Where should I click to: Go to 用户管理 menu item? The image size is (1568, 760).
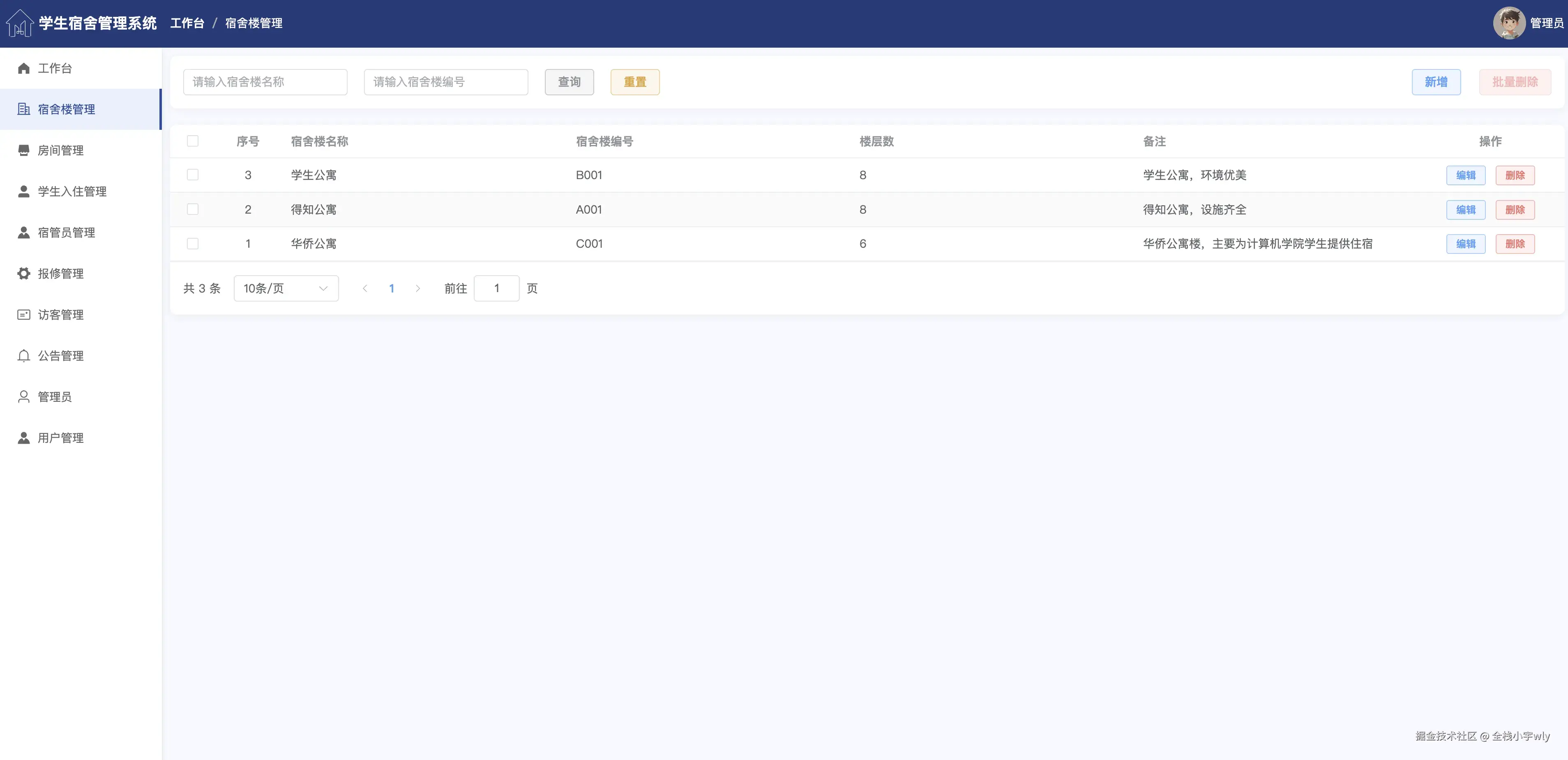tap(60, 438)
